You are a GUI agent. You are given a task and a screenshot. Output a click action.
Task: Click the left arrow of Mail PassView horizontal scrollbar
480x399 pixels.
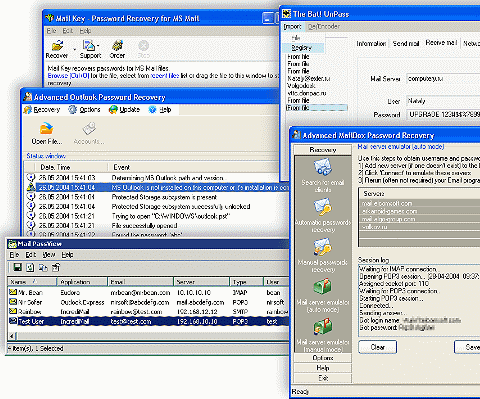[x=12, y=336]
